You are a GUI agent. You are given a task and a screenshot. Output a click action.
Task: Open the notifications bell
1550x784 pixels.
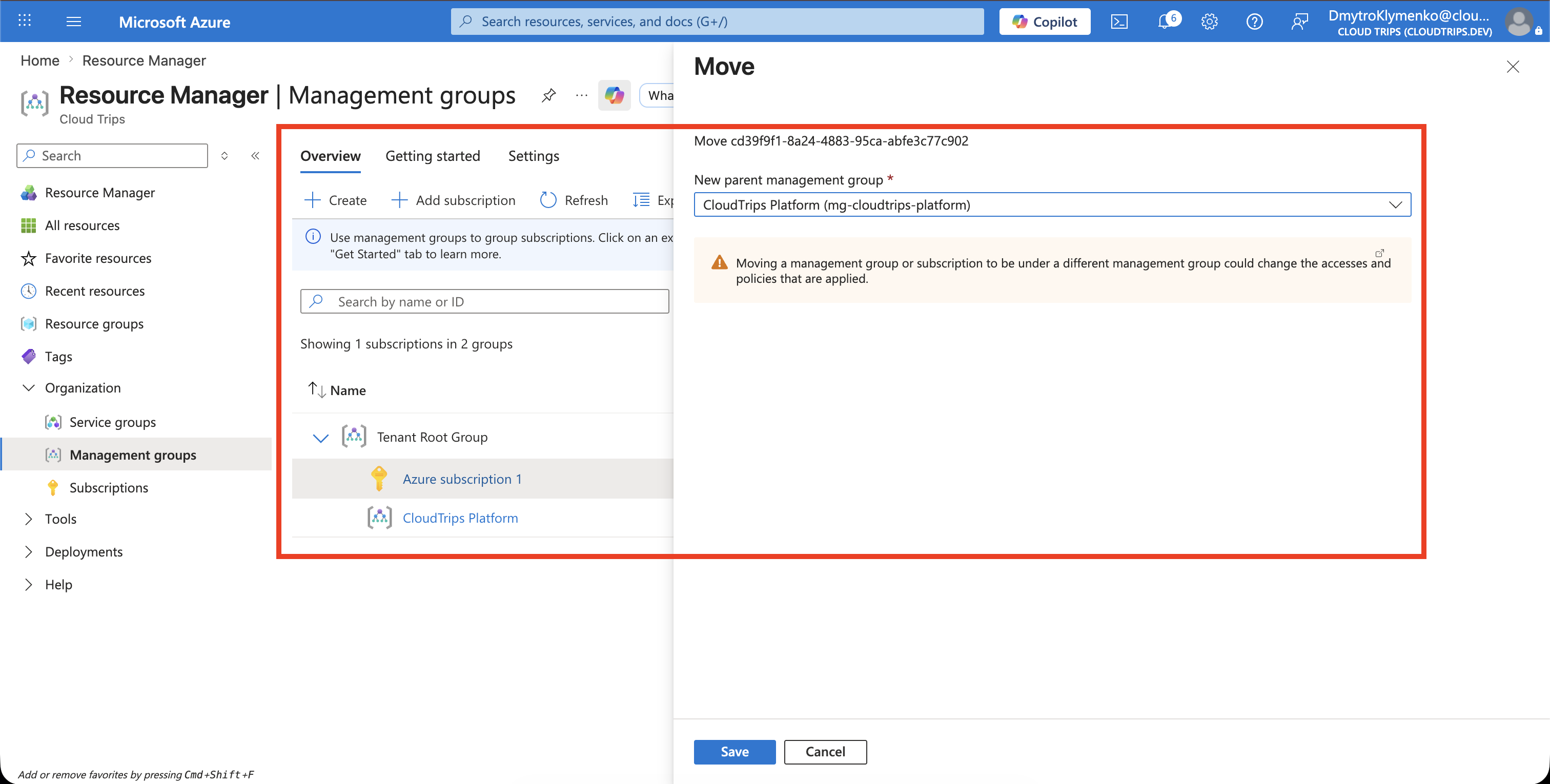point(1165,22)
